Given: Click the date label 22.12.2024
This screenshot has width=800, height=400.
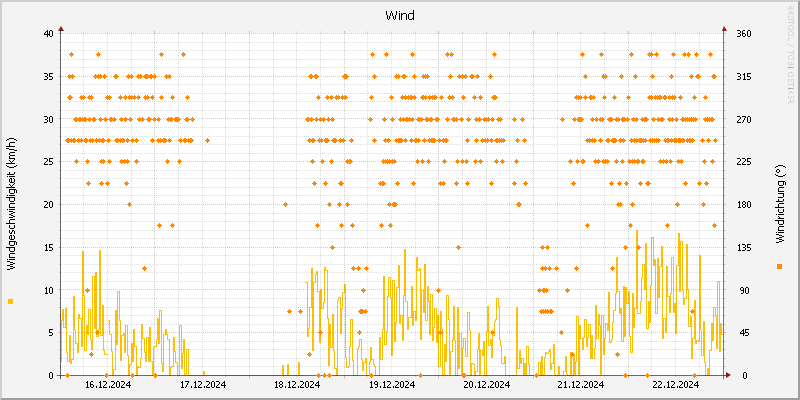Looking at the screenshot, I should pos(676,385).
